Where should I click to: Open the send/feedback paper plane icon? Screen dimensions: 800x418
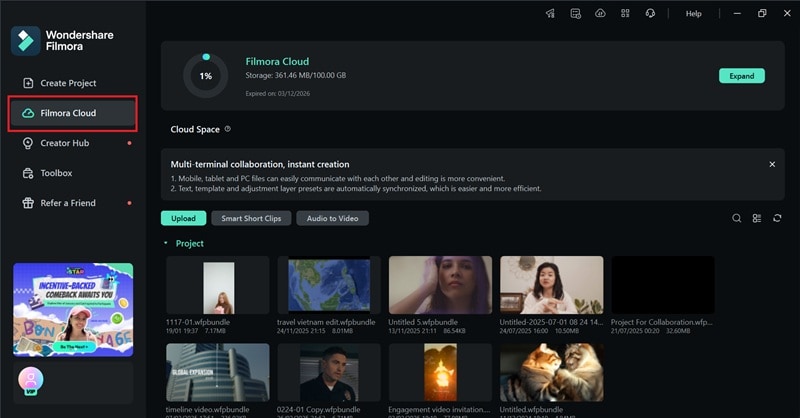550,14
